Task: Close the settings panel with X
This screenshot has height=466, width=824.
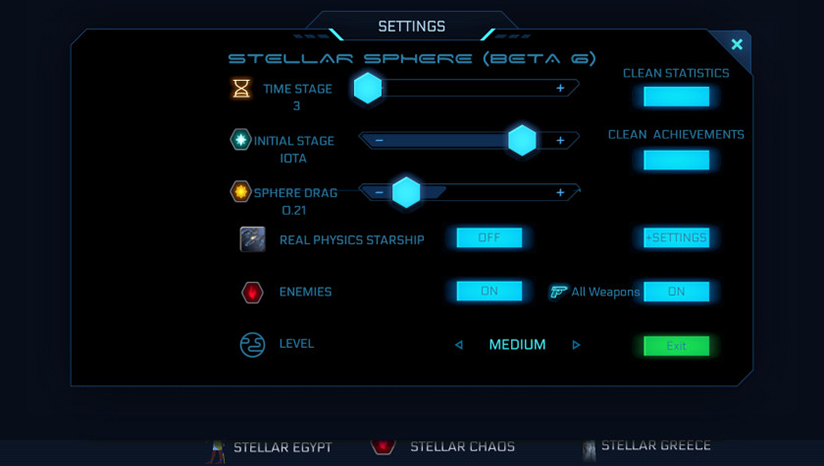Action: coord(737,45)
